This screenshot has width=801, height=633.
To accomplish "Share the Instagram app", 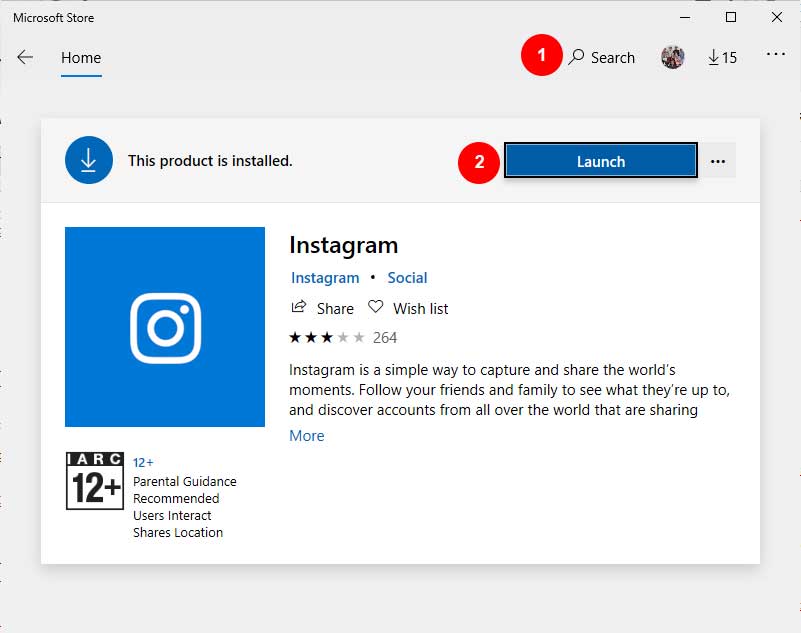I will [x=322, y=308].
